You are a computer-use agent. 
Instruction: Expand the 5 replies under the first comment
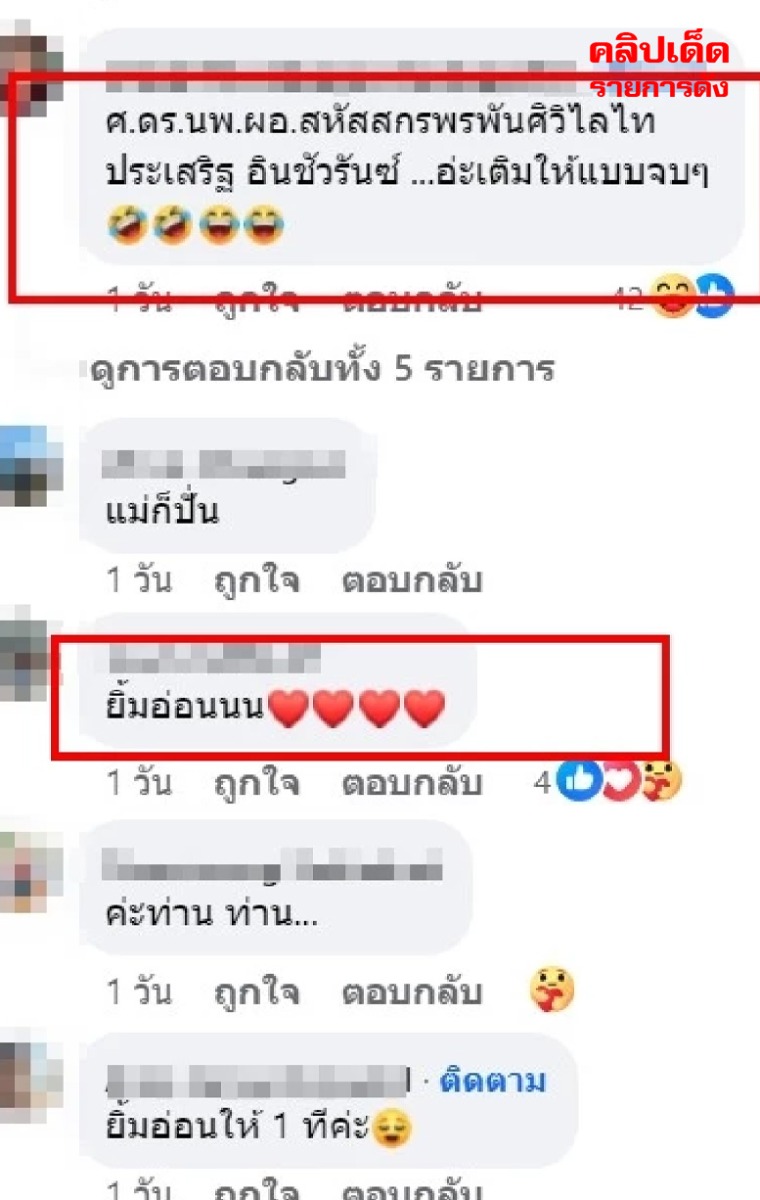coord(322,370)
